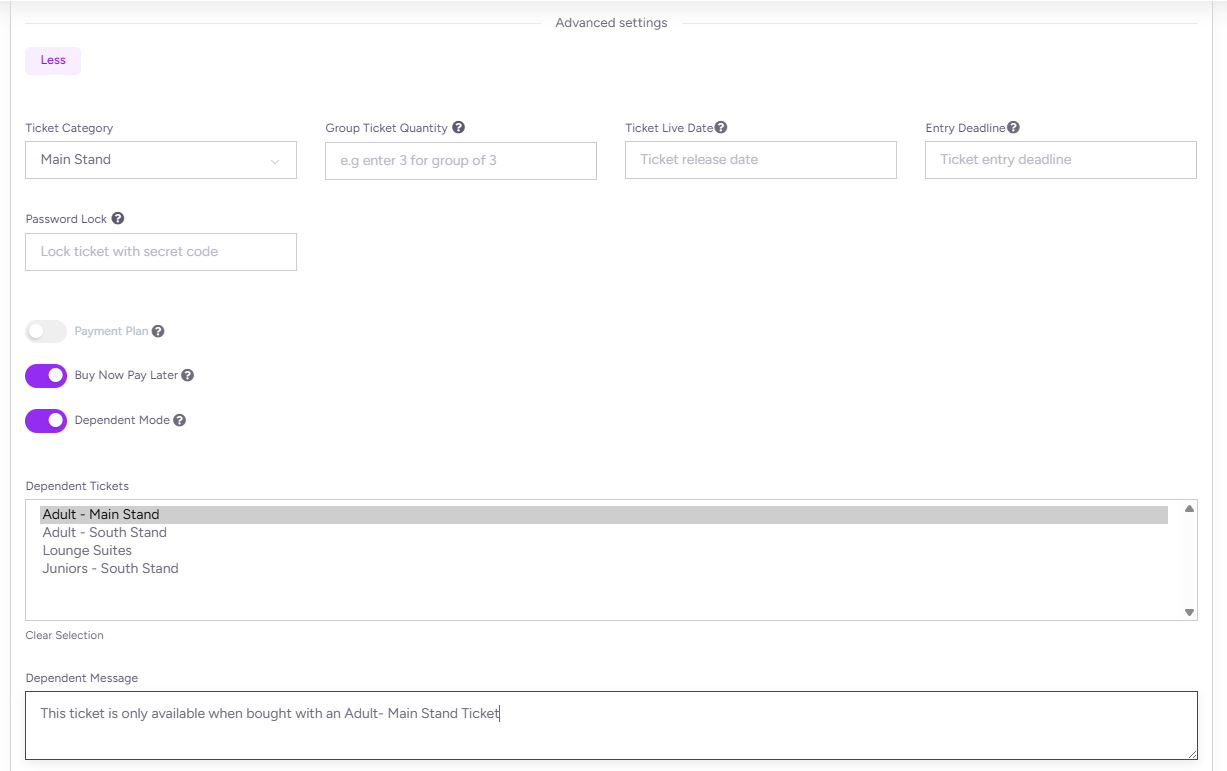Click into the Dependent Message text area
Screen dimensions: 1227x771
tap(610, 726)
